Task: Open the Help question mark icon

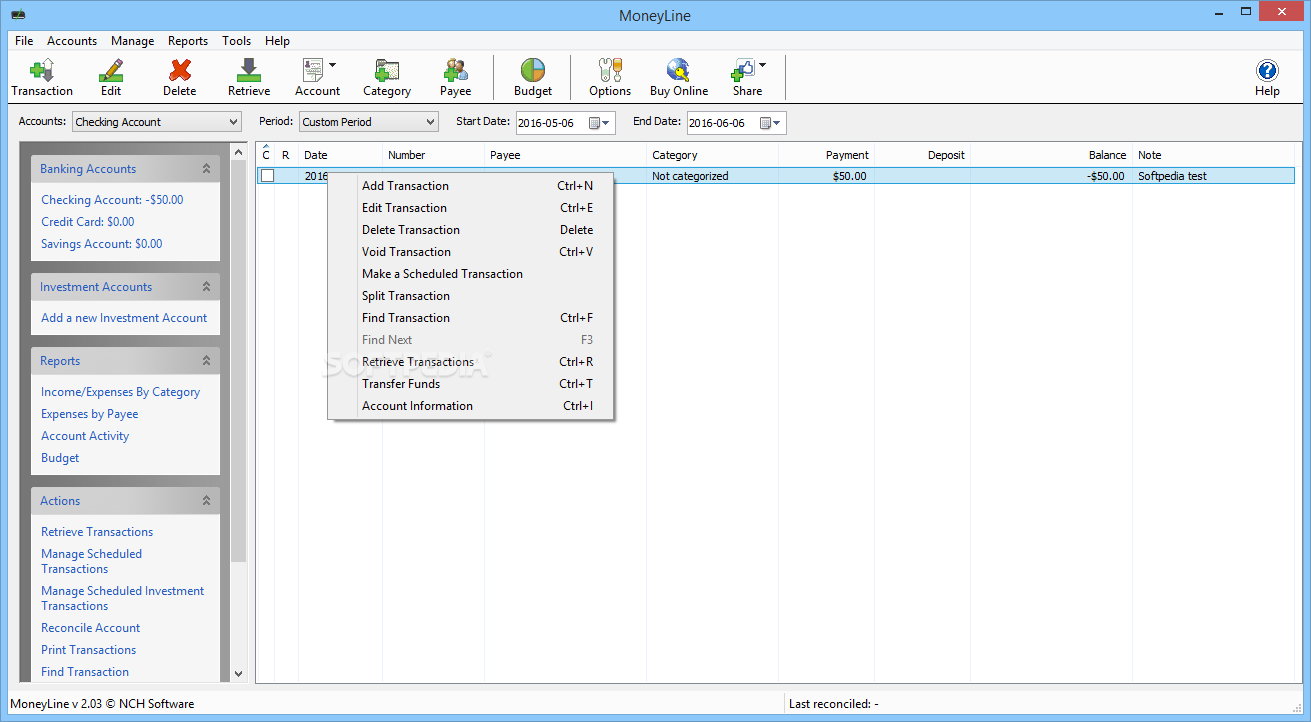Action: (x=1267, y=70)
